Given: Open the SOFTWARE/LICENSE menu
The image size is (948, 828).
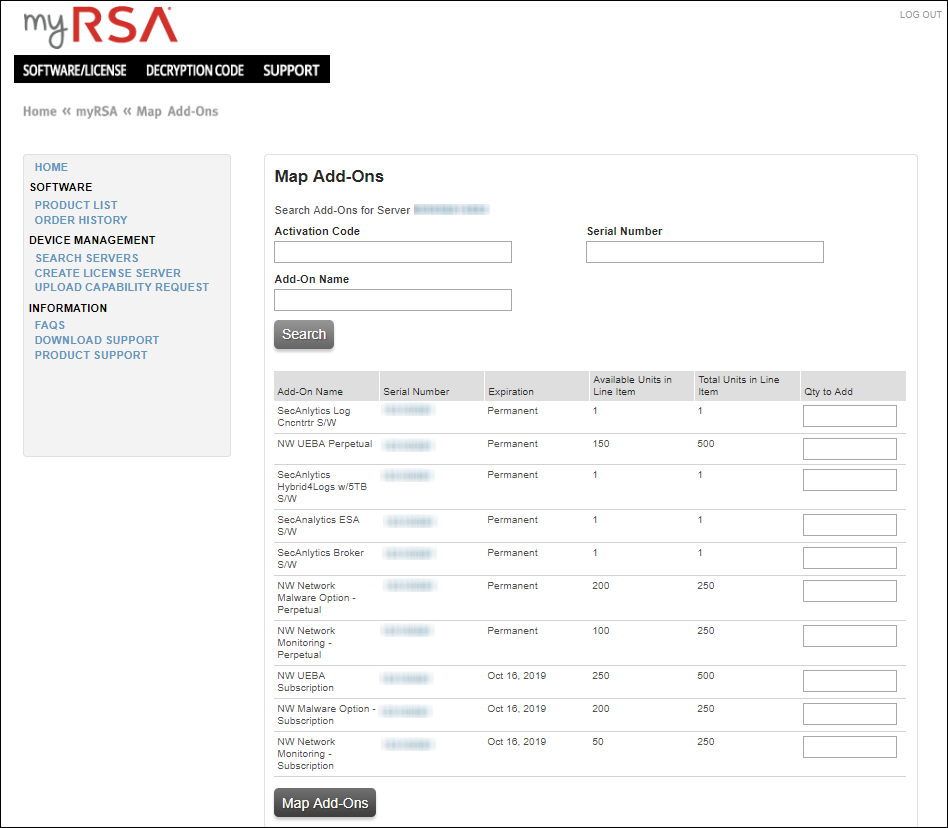Looking at the screenshot, I should click(x=75, y=70).
